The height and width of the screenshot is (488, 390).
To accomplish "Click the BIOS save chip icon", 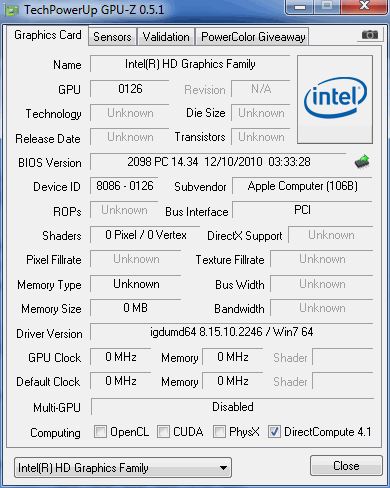I will coord(362,162).
